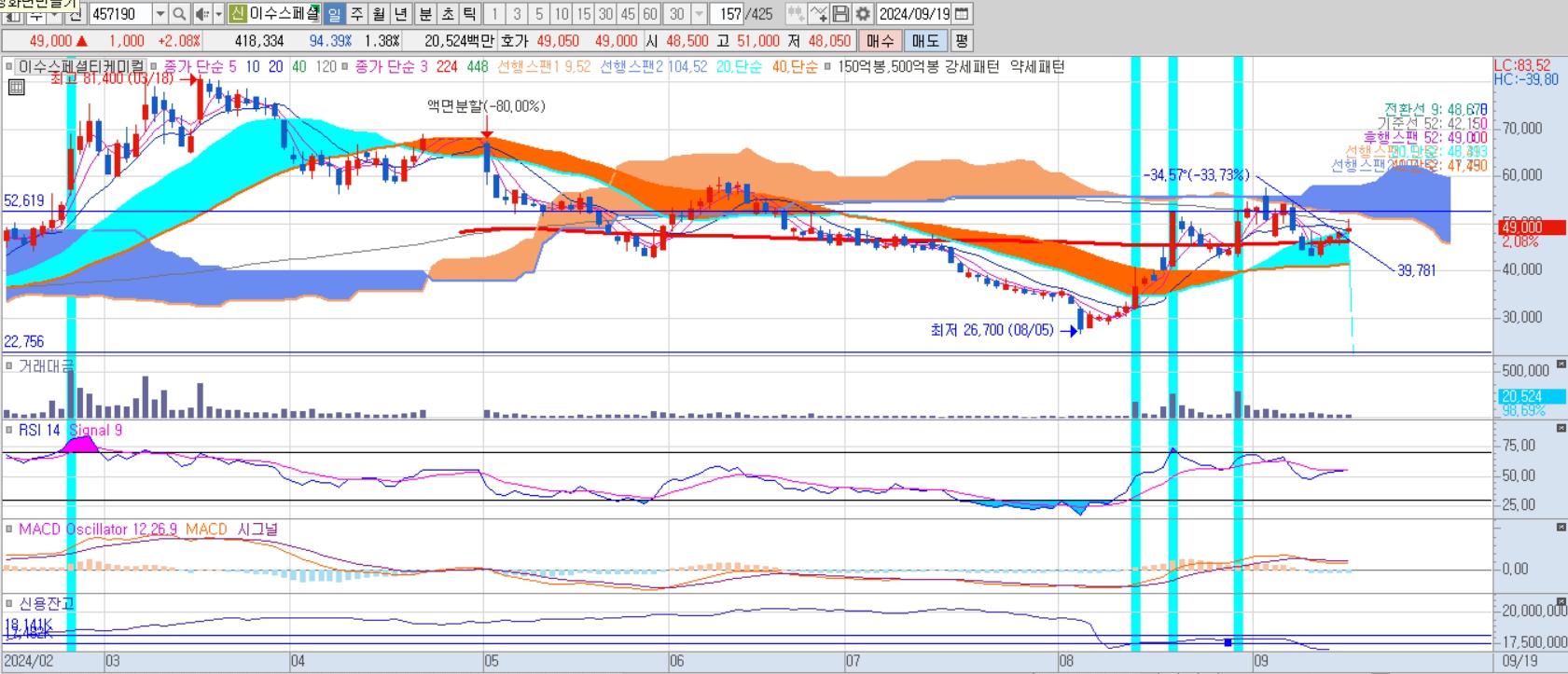
Task: Choose the 5 interval button
Action: (x=539, y=14)
